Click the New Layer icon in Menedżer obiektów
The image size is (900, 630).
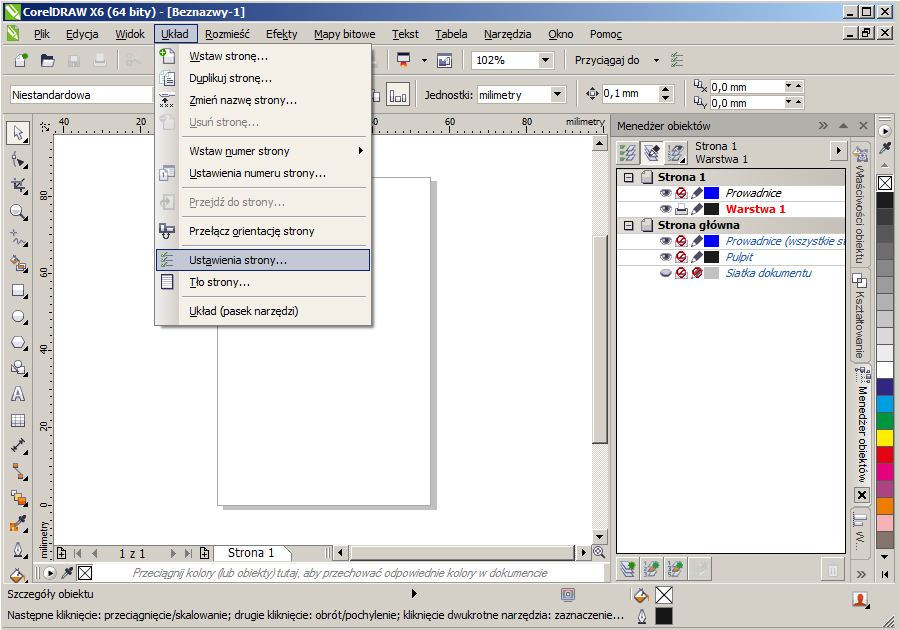tap(629, 569)
